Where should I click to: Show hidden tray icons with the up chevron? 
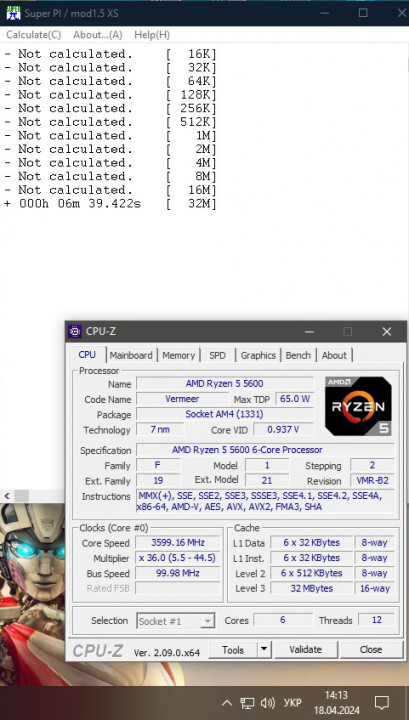pyautogui.click(x=226, y=703)
